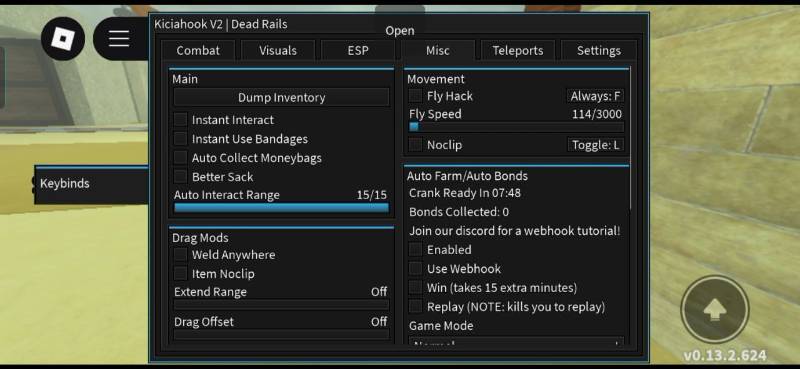The width and height of the screenshot is (800, 369).
Task: Check Auto Collect Moneybags option
Action: pyautogui.click(x=180, y=158)
